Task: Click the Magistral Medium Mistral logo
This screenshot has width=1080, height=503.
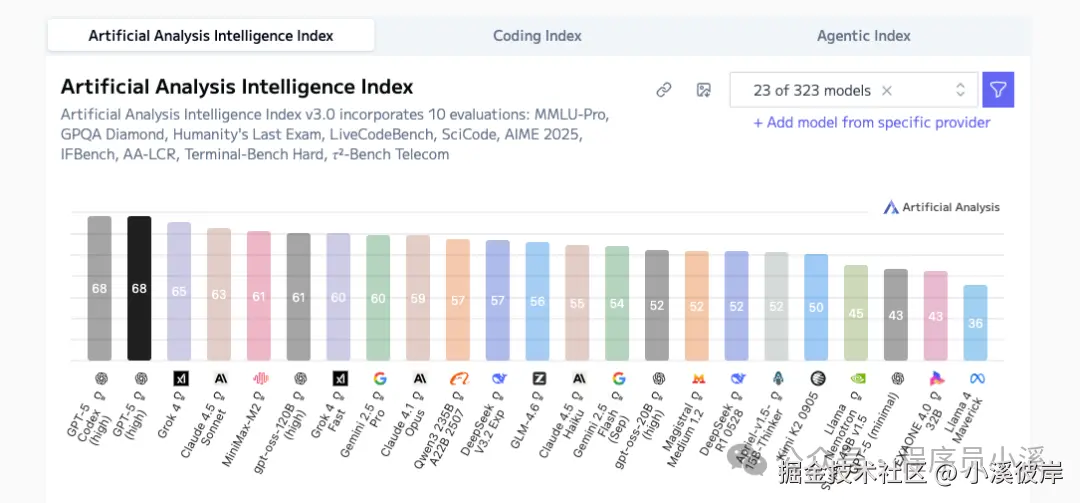Action: [698, 378]
